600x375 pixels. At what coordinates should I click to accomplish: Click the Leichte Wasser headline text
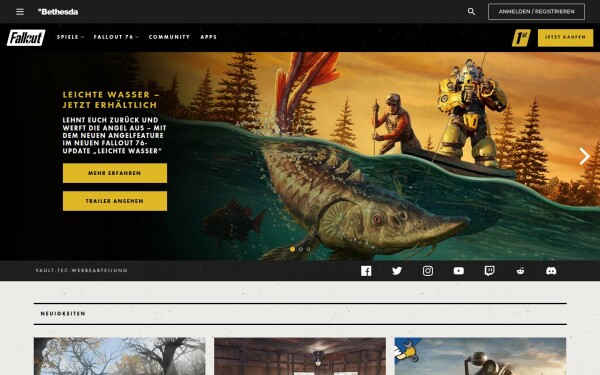(x=111, y=99)
